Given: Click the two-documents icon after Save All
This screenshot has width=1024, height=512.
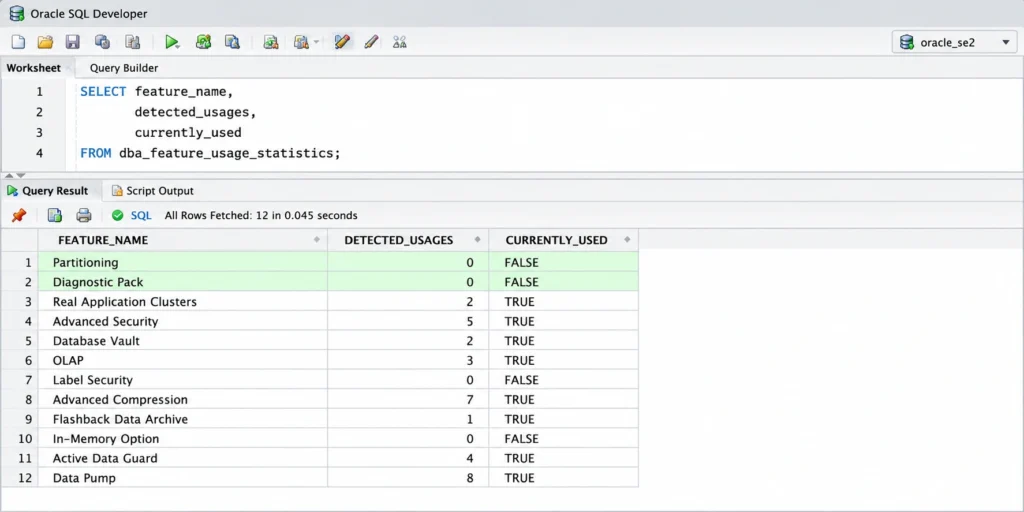Looking at the screenshot, I should pos(133,42).
